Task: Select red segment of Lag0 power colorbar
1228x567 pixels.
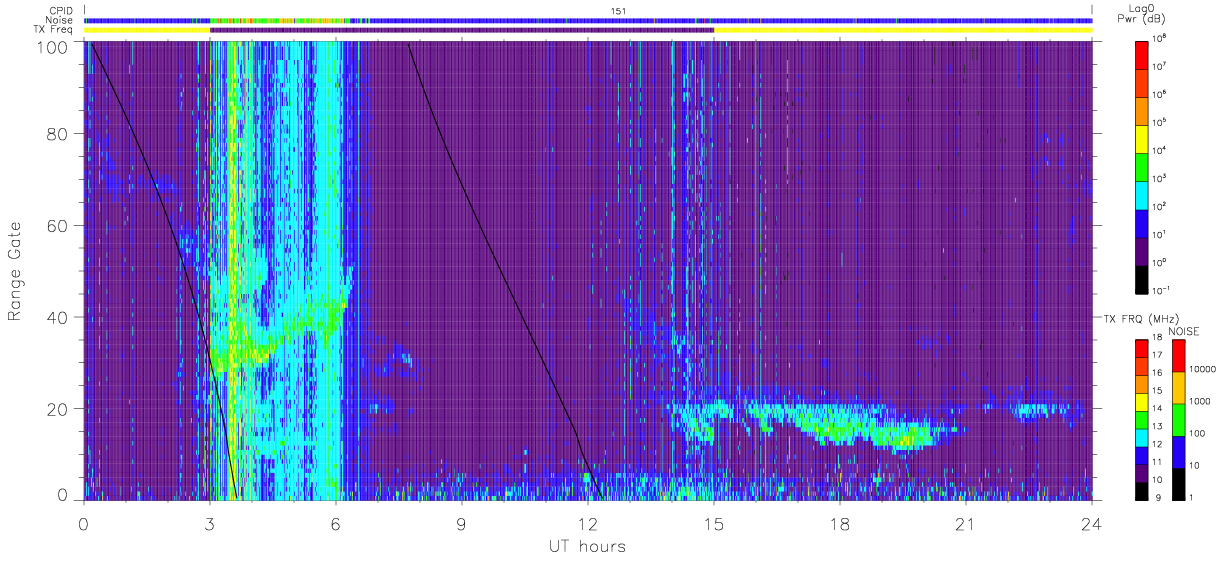Action: [1143, 54]
